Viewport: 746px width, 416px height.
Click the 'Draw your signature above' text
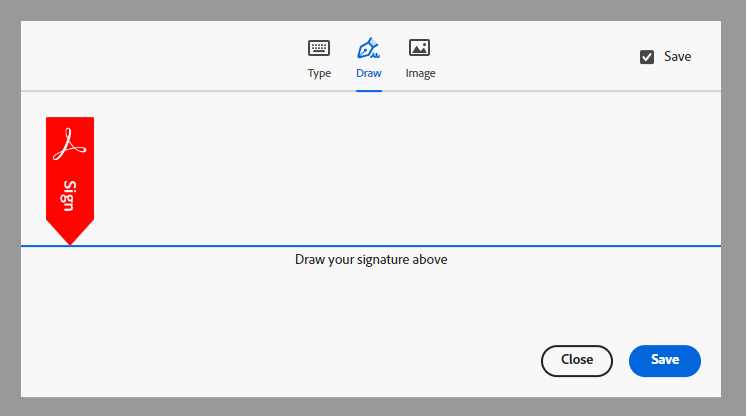[371, 259]
